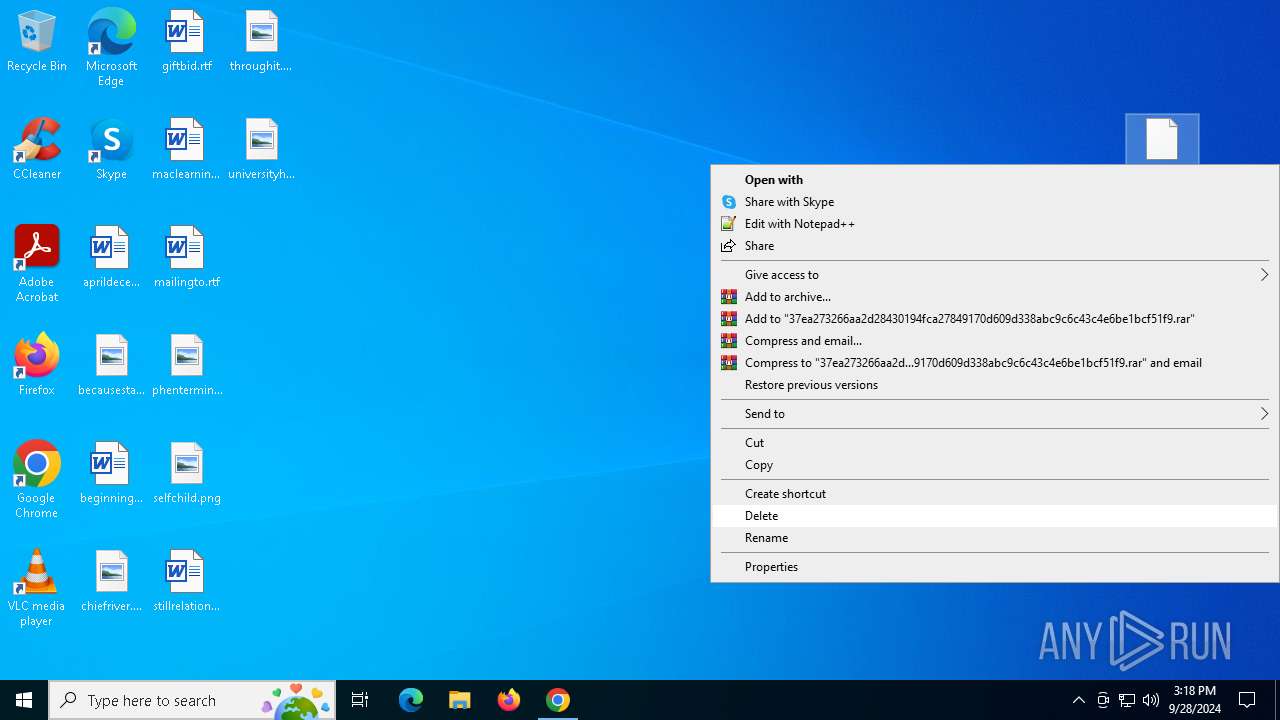Select Skype desktop shortcut
Image resolution: width=1280 pixels, height=720 pixels.
pos(111,150)
